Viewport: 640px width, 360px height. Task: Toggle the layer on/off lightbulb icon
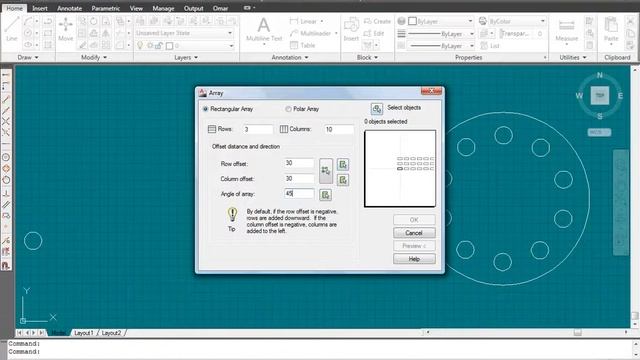140,46
